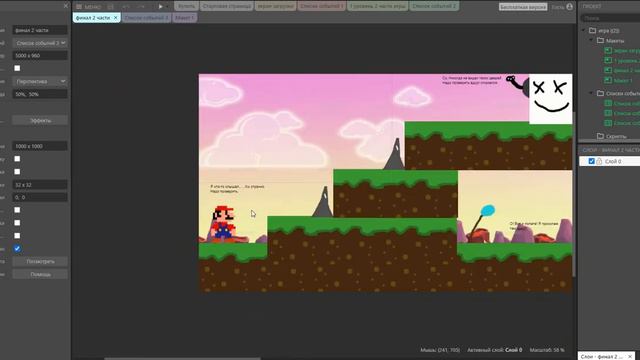Select the gray spike nearest Mario
This screenshot has height=360, width=640.
coord(323,202)
